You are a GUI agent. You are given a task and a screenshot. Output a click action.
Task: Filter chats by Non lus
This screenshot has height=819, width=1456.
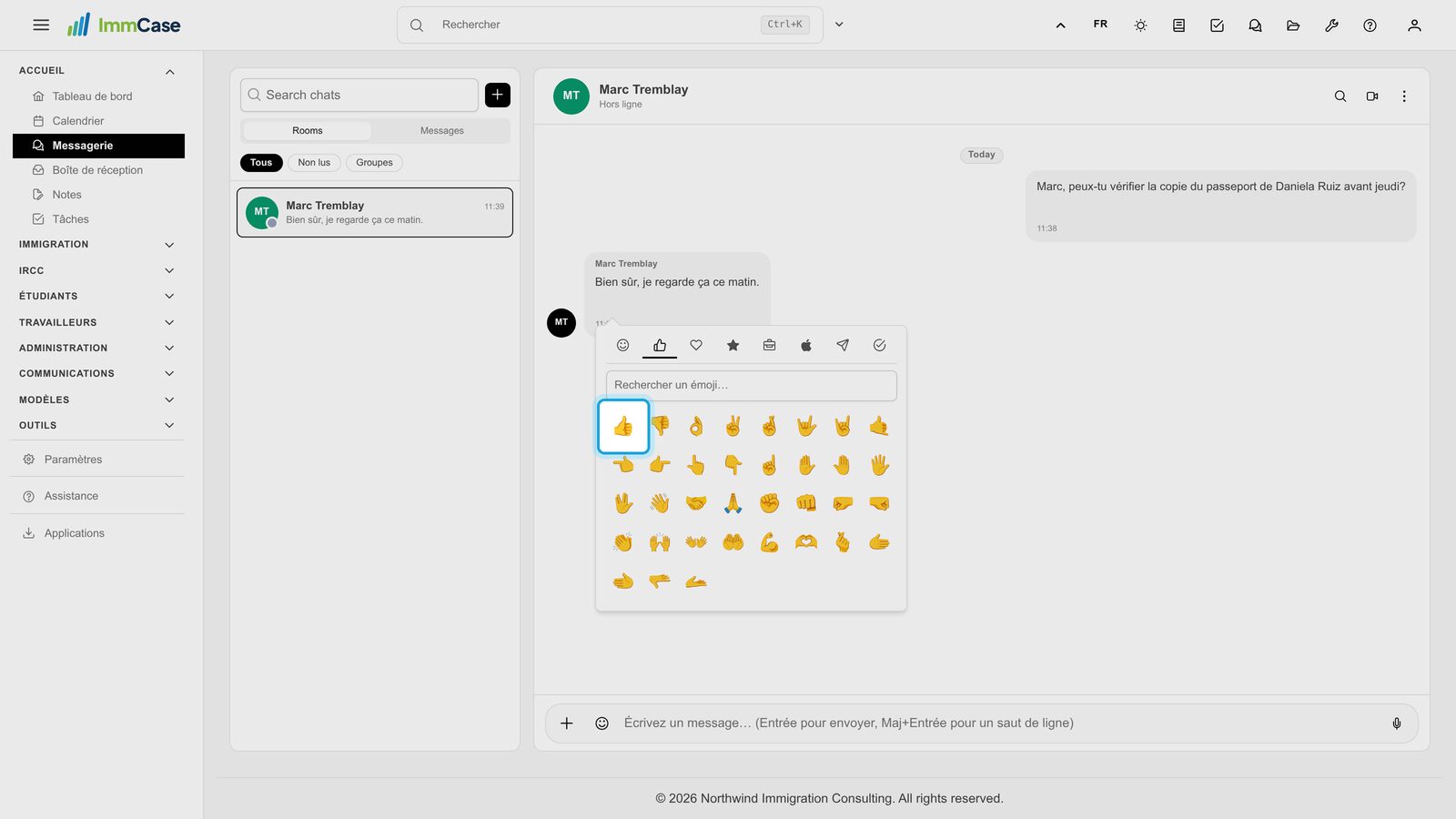pos(314,163)
